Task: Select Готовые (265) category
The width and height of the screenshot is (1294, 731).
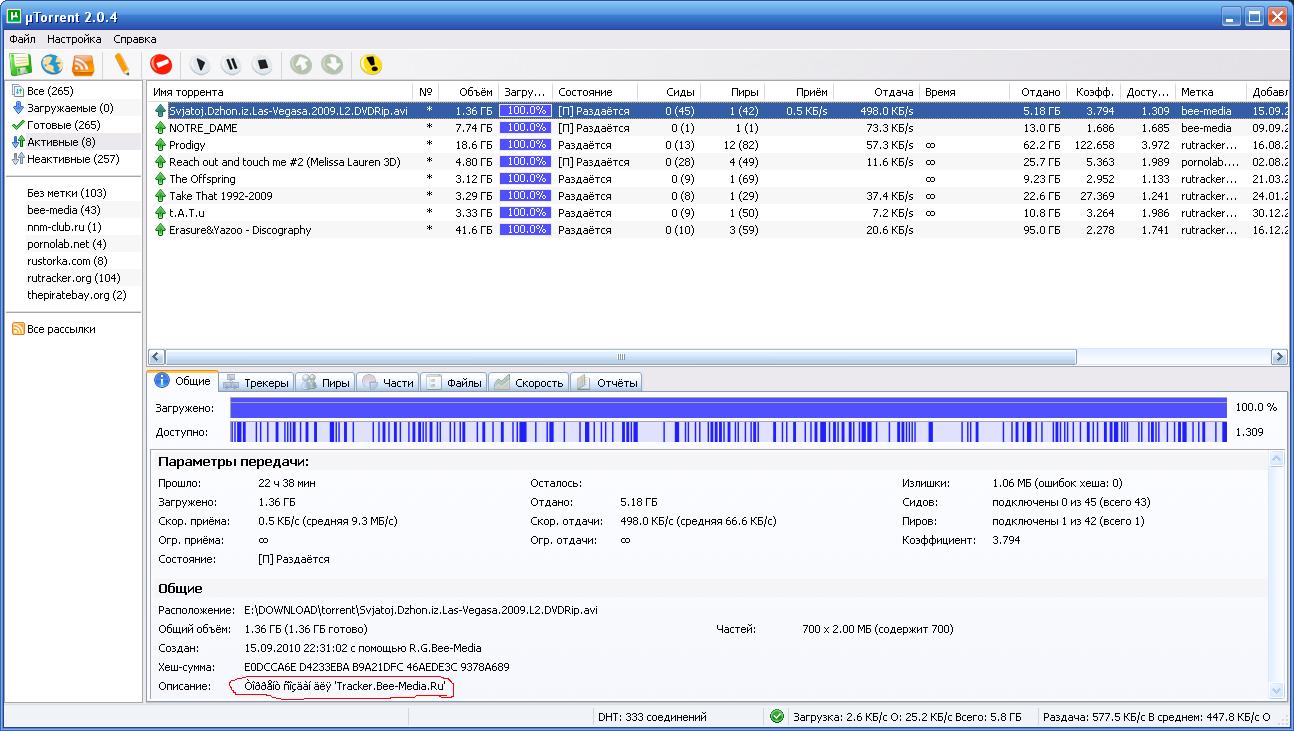Action: [x=55, y=125]
